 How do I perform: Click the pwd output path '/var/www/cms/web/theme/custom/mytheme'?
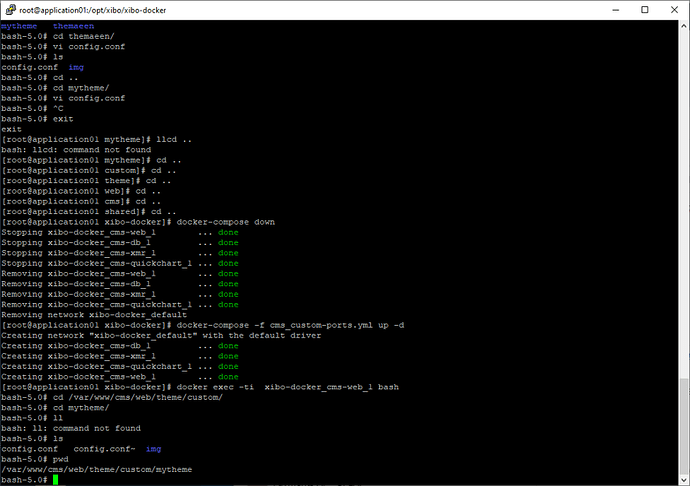click(x=97, y=469)
